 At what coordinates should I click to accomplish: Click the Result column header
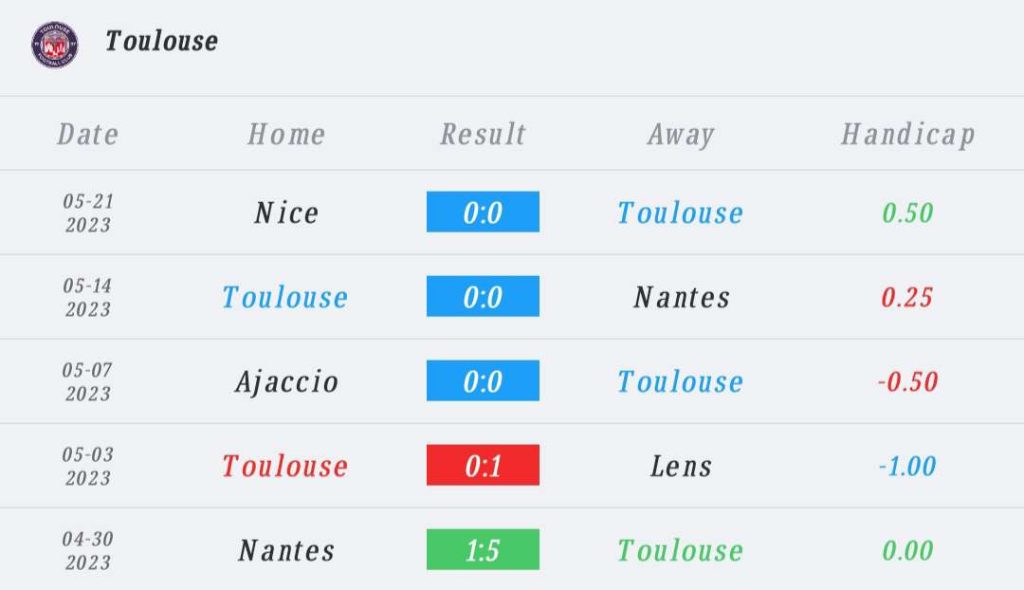483,134
